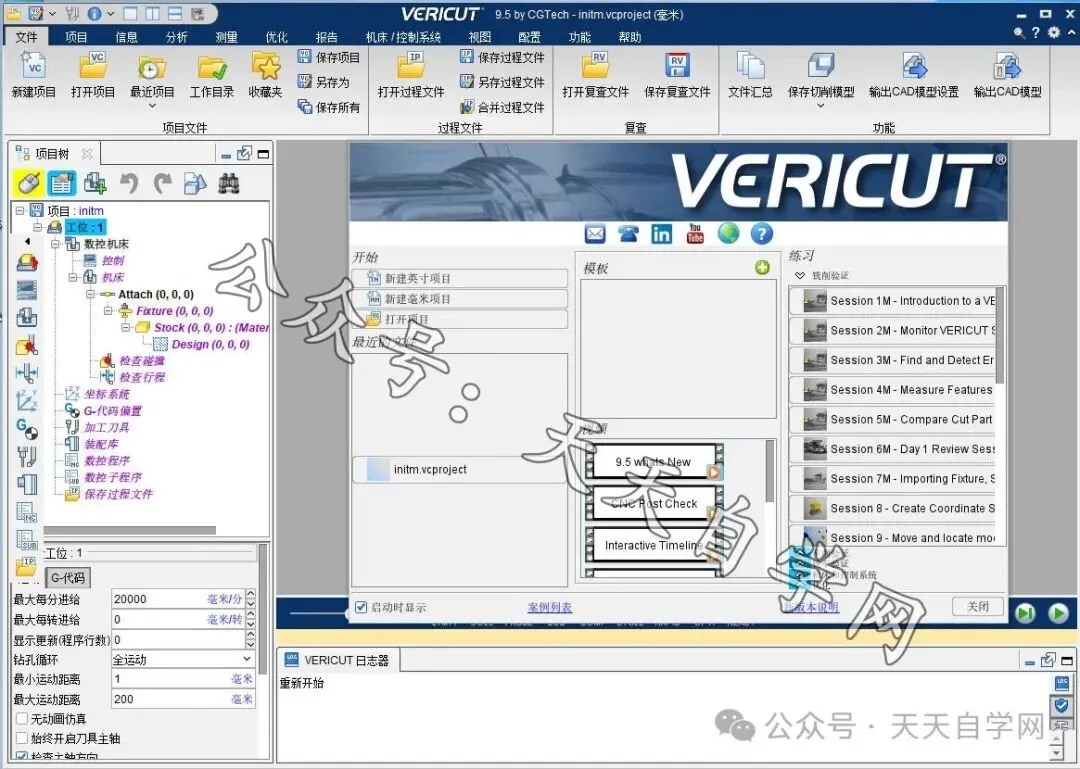Click 保存复查文件 icon

[x=677, y=66]
